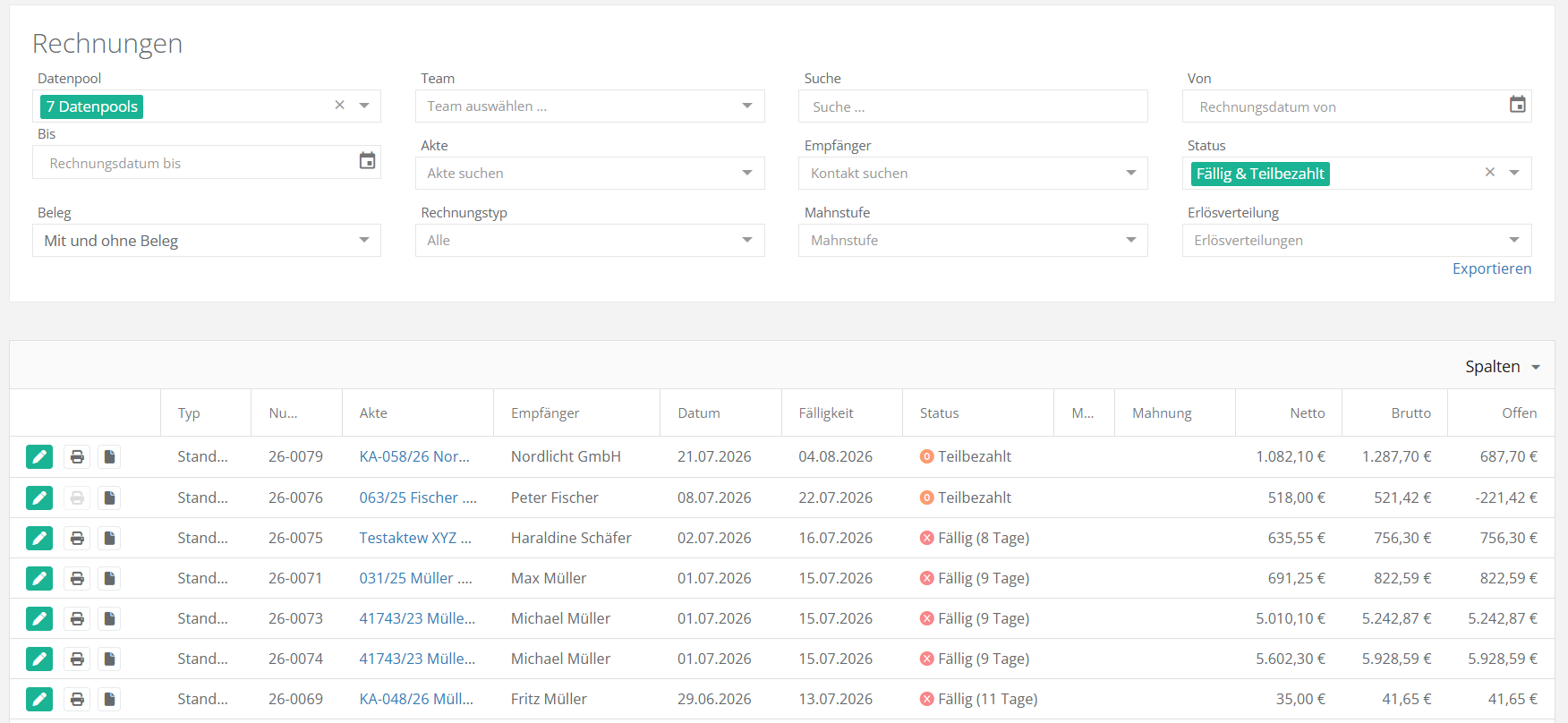This screenshot has width=1568, height=723.
Task: Print invoice 26-0075 using the printer icon
Action: pos(77,538)
